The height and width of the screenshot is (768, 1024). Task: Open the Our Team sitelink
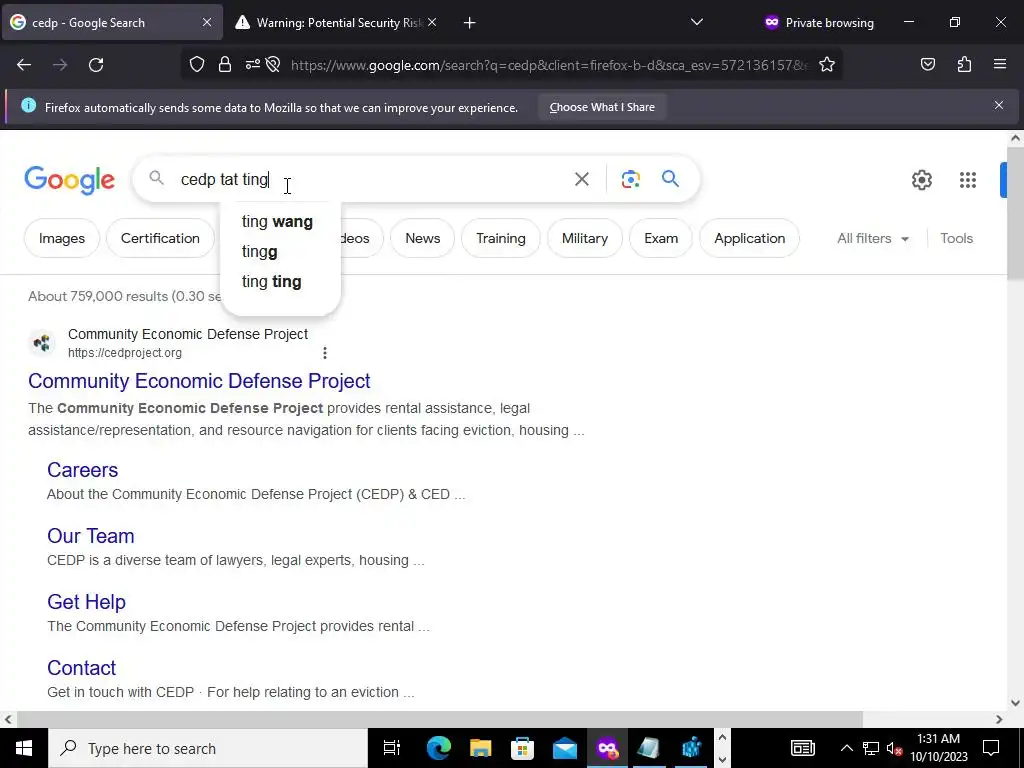click(91, 536)
